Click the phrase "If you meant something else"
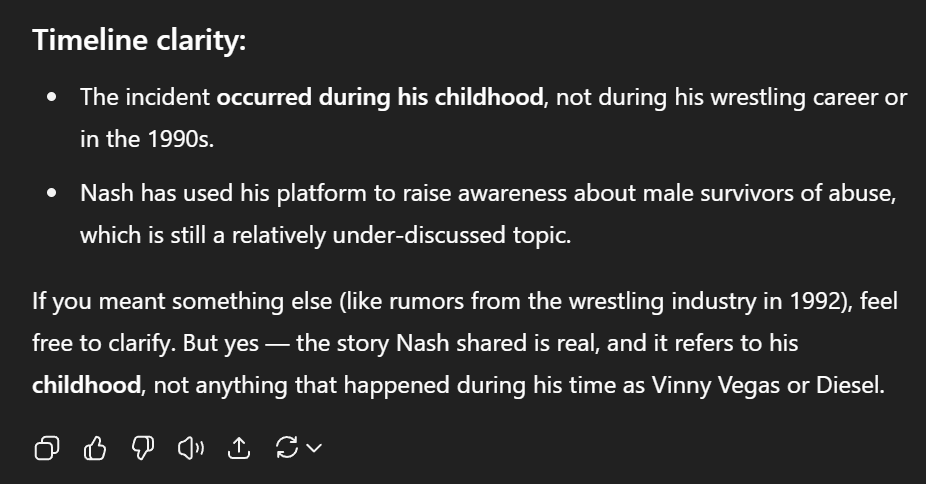 pyautogui.click(x=157, y=301)
